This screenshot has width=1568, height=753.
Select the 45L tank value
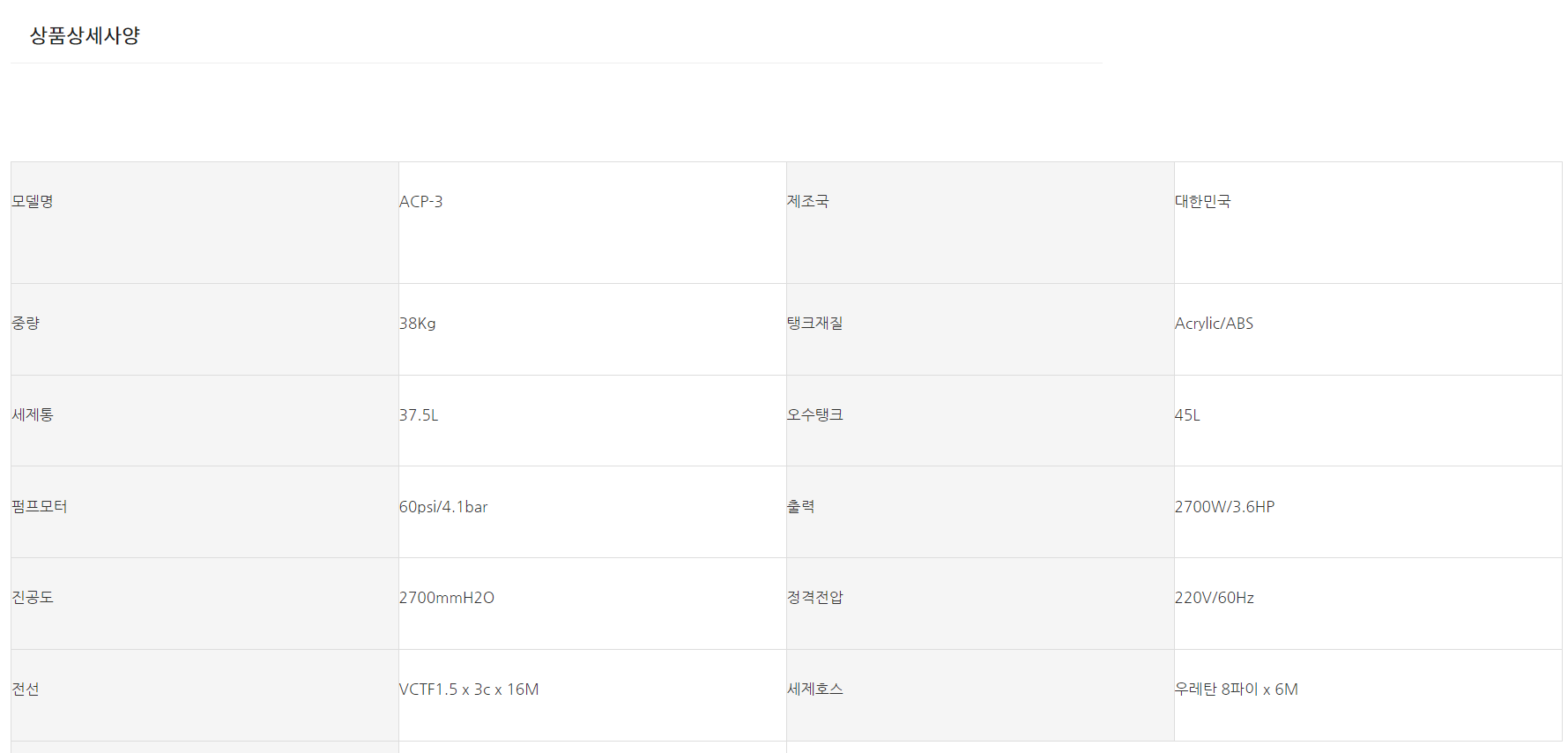click(1187, 414)
